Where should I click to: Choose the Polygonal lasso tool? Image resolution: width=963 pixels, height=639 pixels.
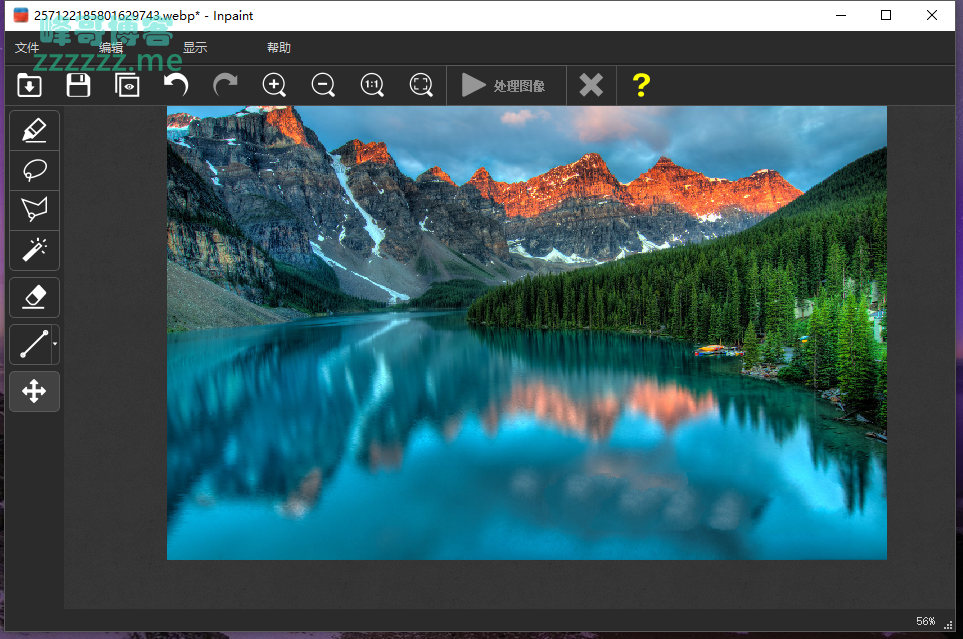pyautogui.click(x=34, y=210)
